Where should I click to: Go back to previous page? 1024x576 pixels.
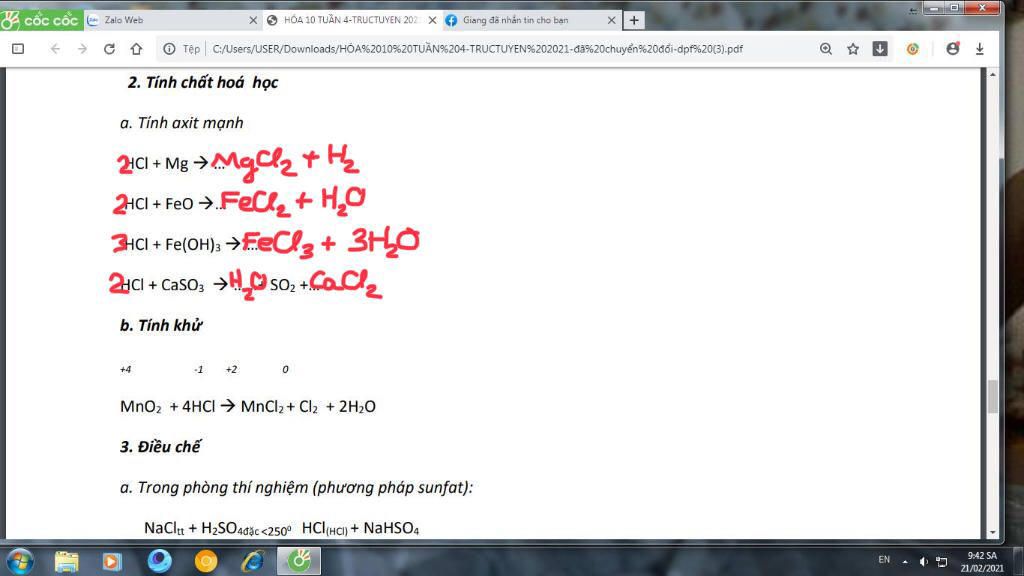[56, 49]
